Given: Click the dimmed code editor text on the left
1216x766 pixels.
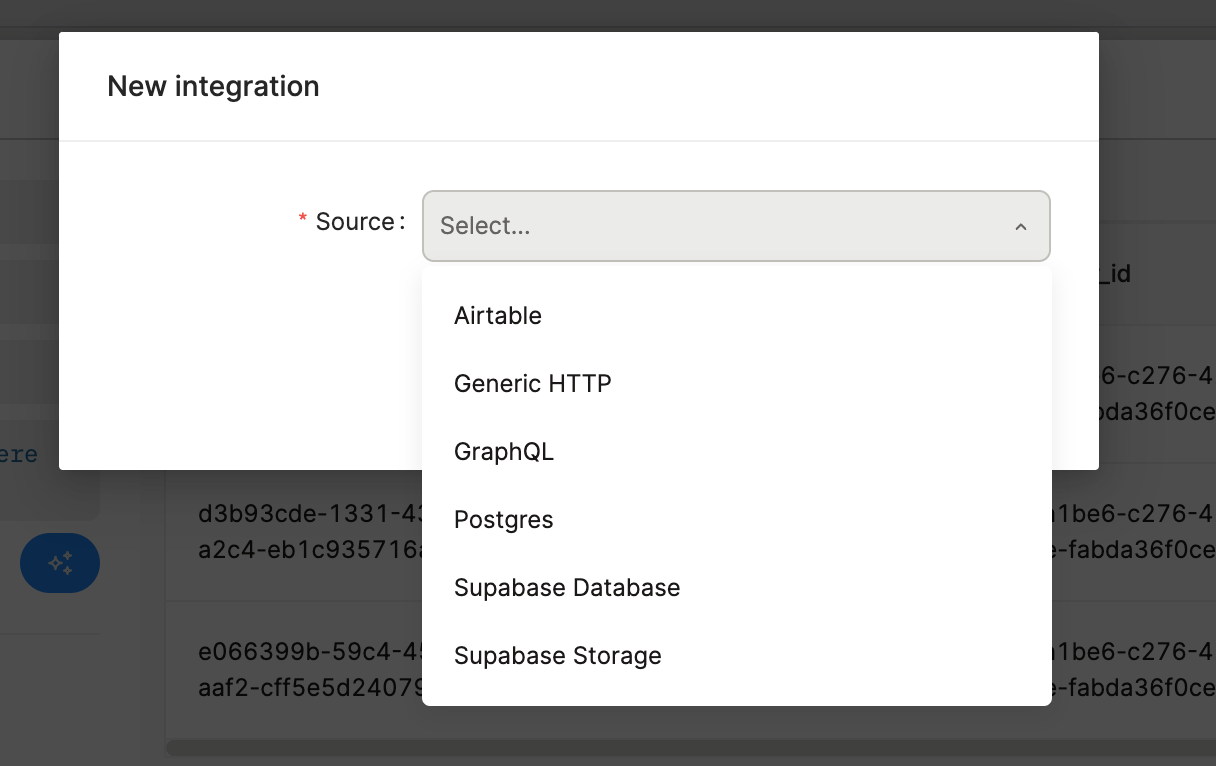Looking at the screenshot, I should click(x=18, y=455).
